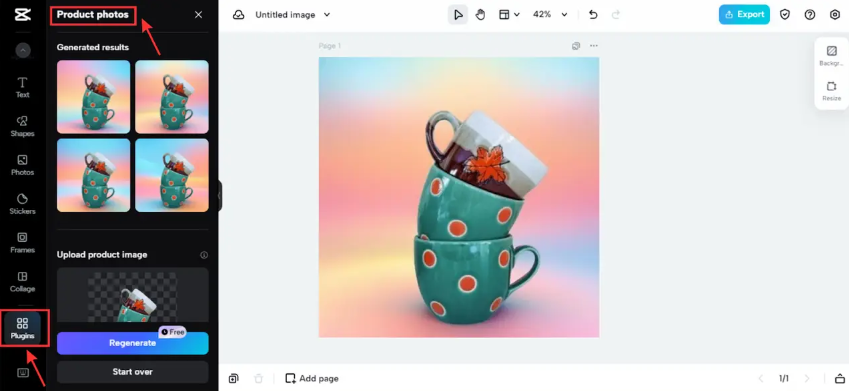Open the Frames panel
849x391 pixels.
pyautogui.click(x=22, y=243)
